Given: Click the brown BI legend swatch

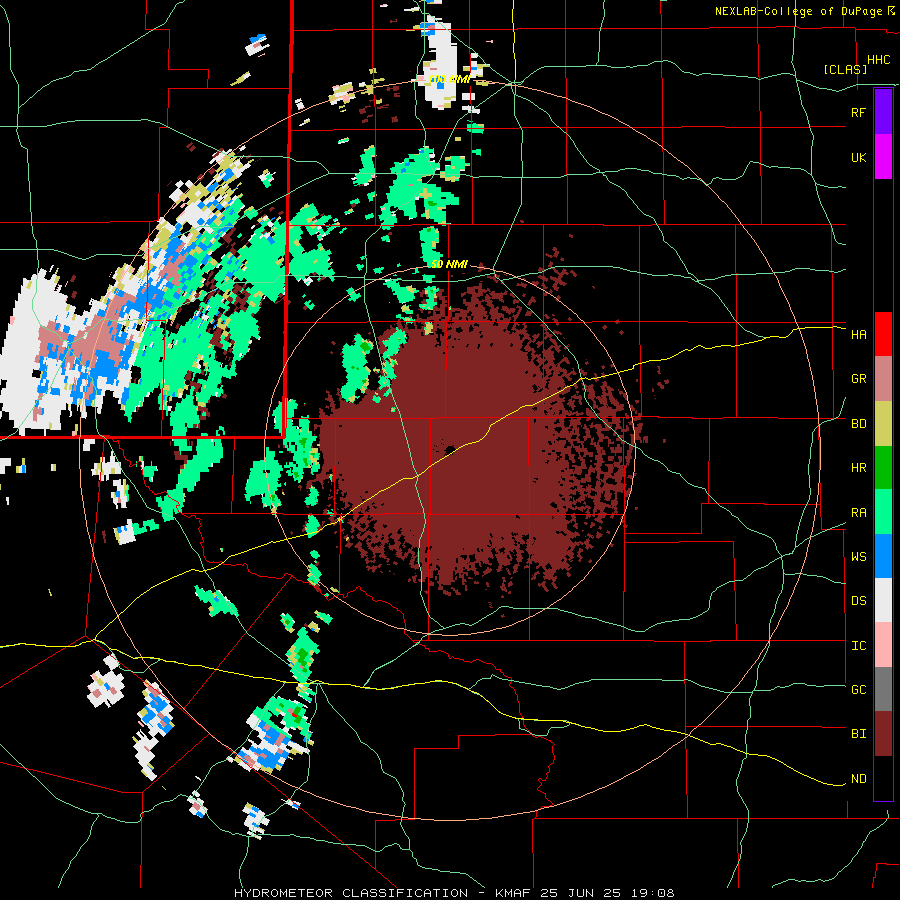Looking at the screenshot, I should click(x=883, y=734).
